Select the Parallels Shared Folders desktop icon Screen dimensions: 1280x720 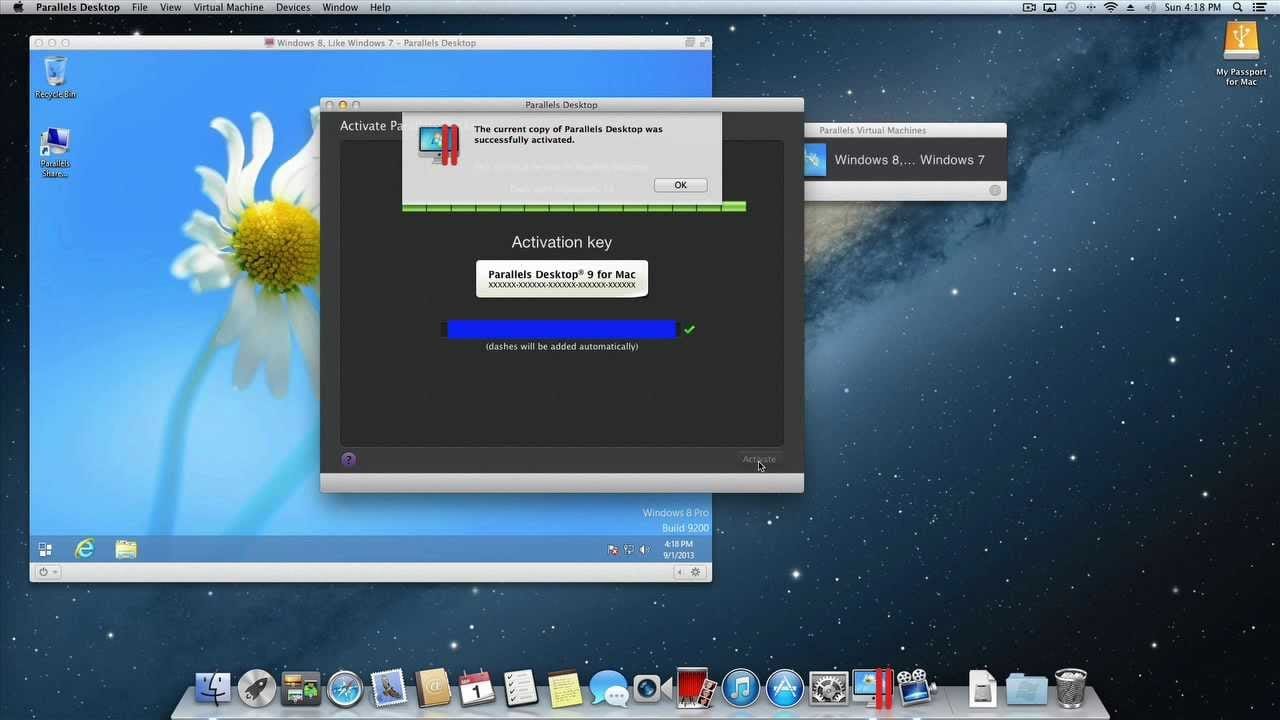coord(55,153)
